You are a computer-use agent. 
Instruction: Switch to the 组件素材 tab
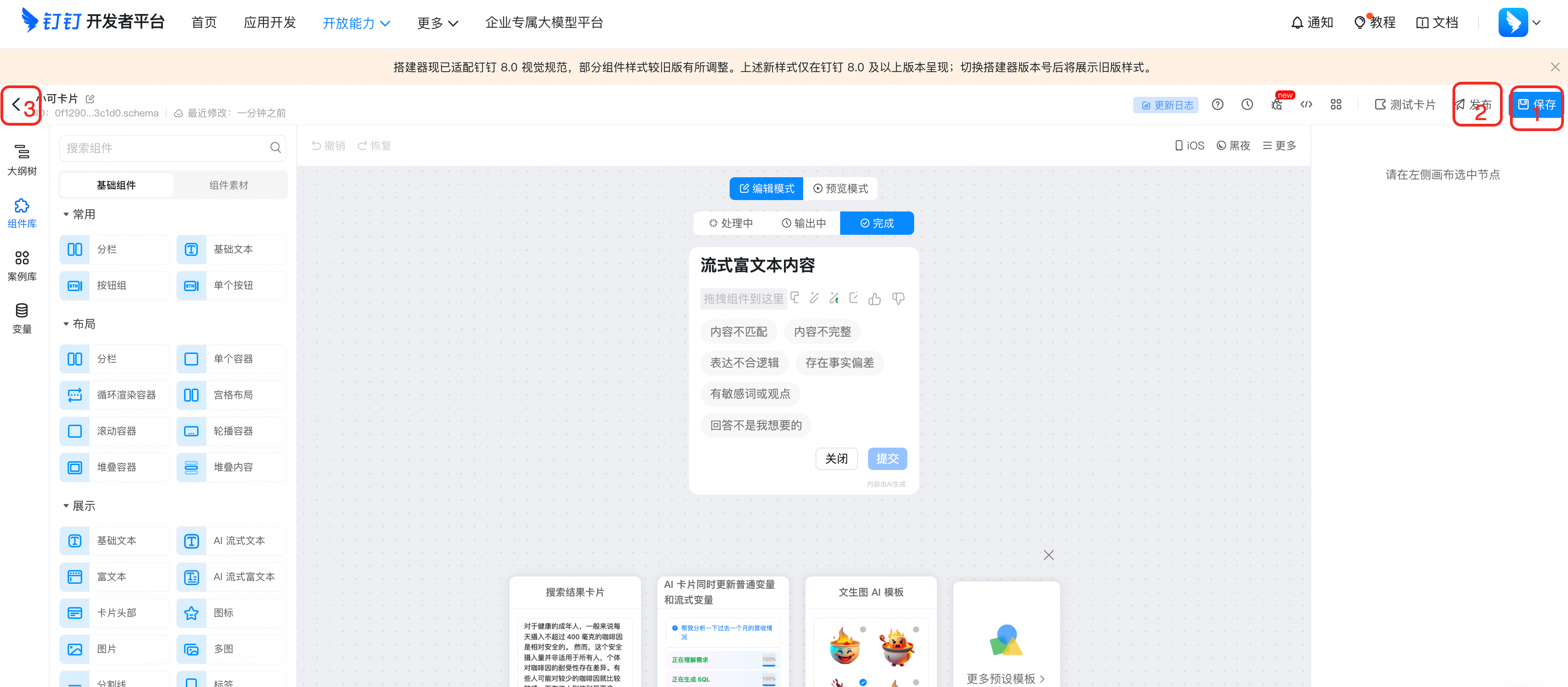(228, 185)
